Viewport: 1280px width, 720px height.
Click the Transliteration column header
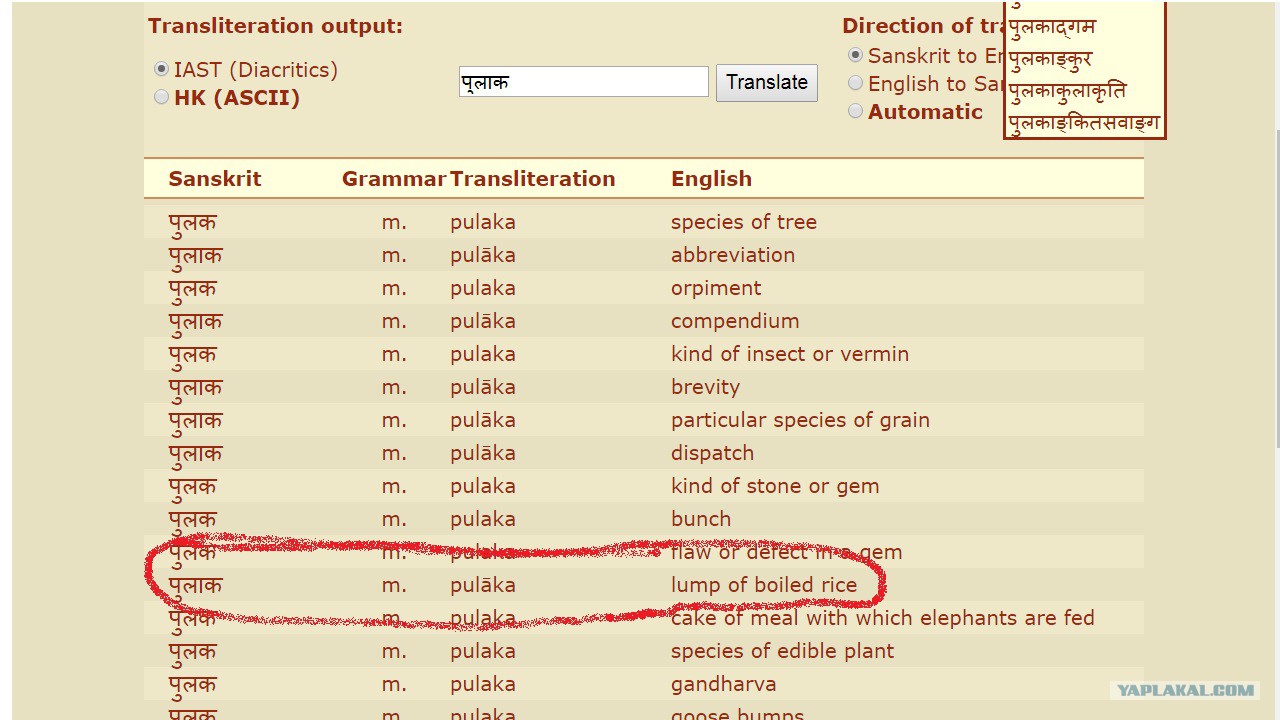[x=532, y=179]
